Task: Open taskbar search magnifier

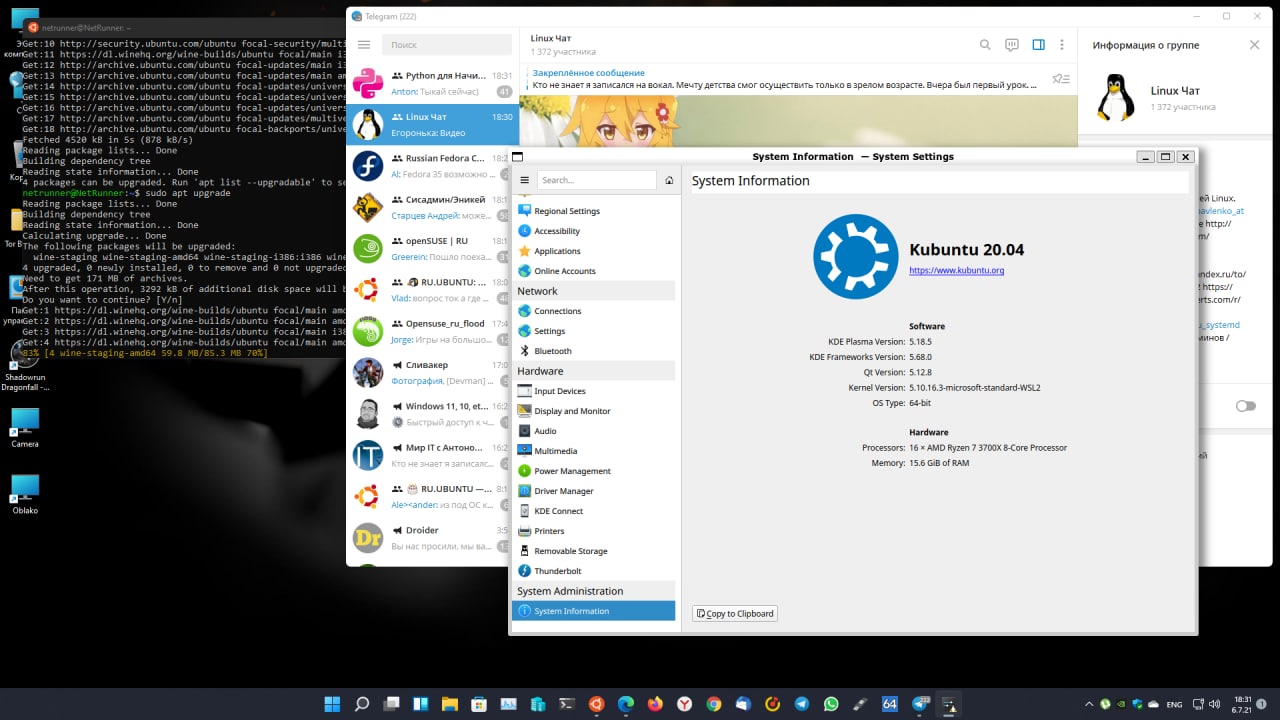Action: coord(362,704)
